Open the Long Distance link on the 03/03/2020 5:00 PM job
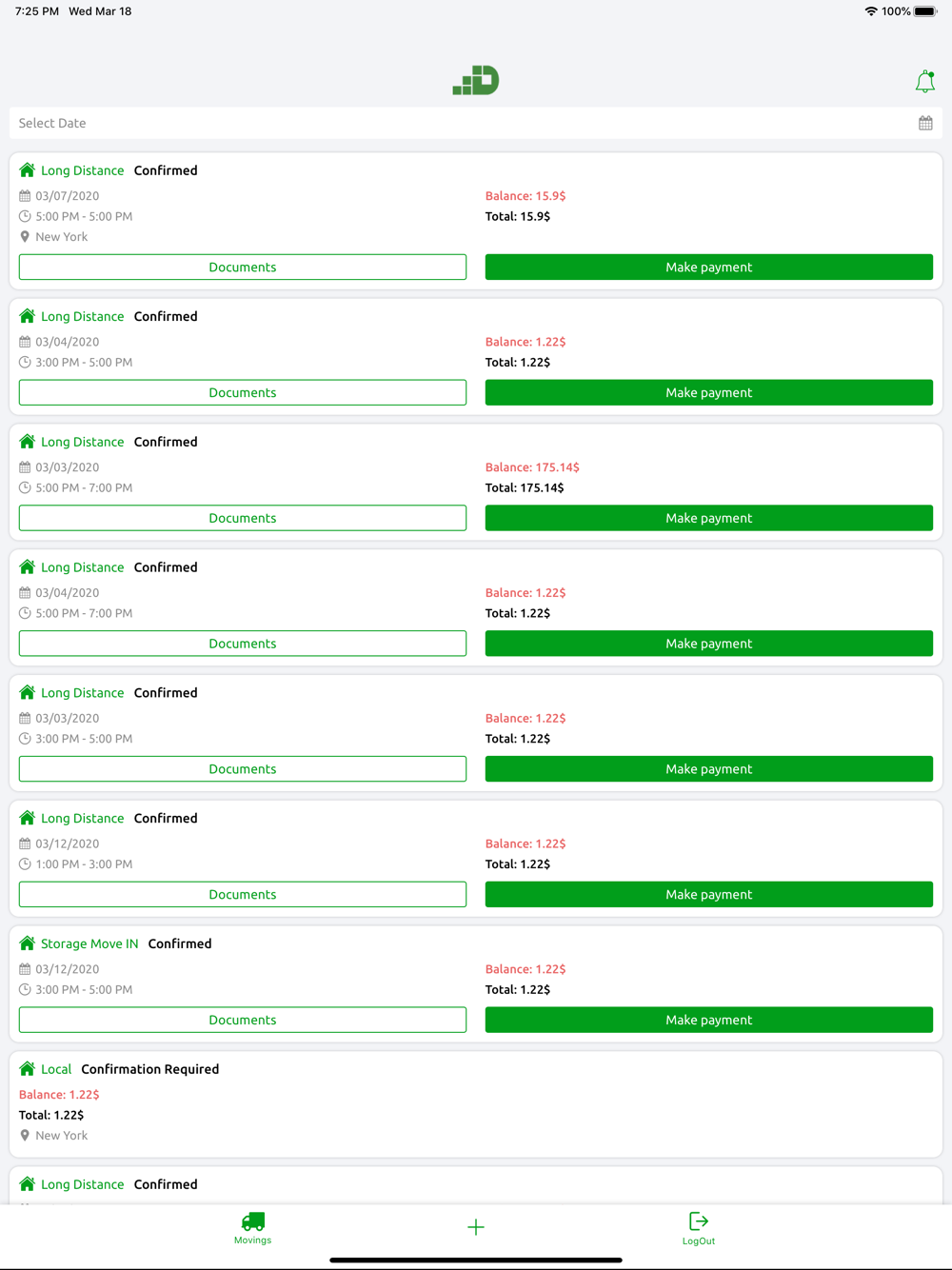The height and width of the screenshot is (1270, 952). (x=82, y=442)
